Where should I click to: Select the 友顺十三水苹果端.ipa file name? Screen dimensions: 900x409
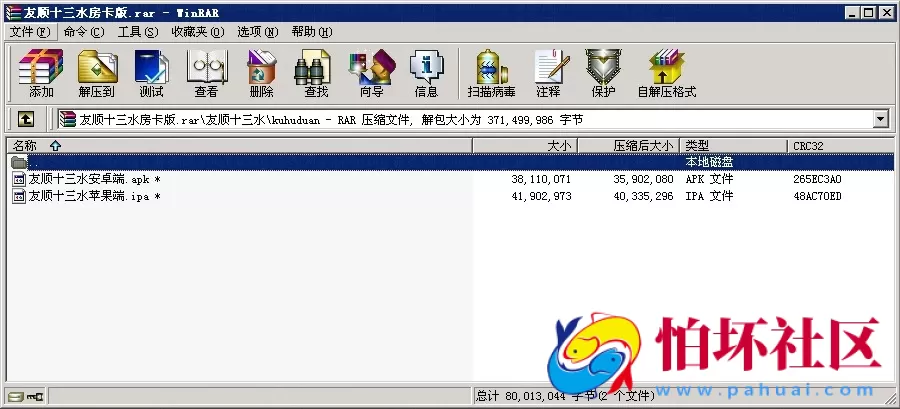tap(94, 196)
